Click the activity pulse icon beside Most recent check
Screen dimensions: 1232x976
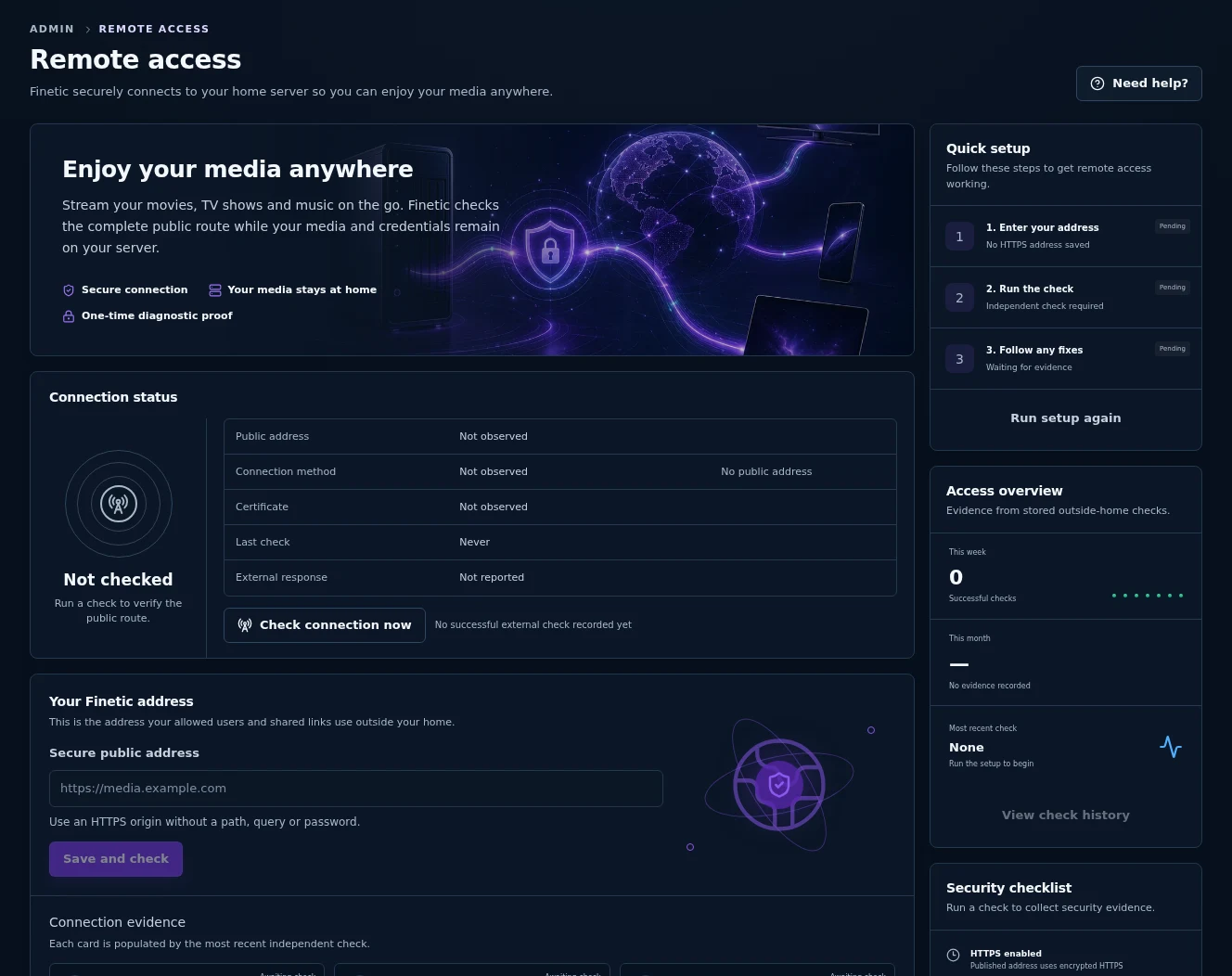coord(1171,747)
